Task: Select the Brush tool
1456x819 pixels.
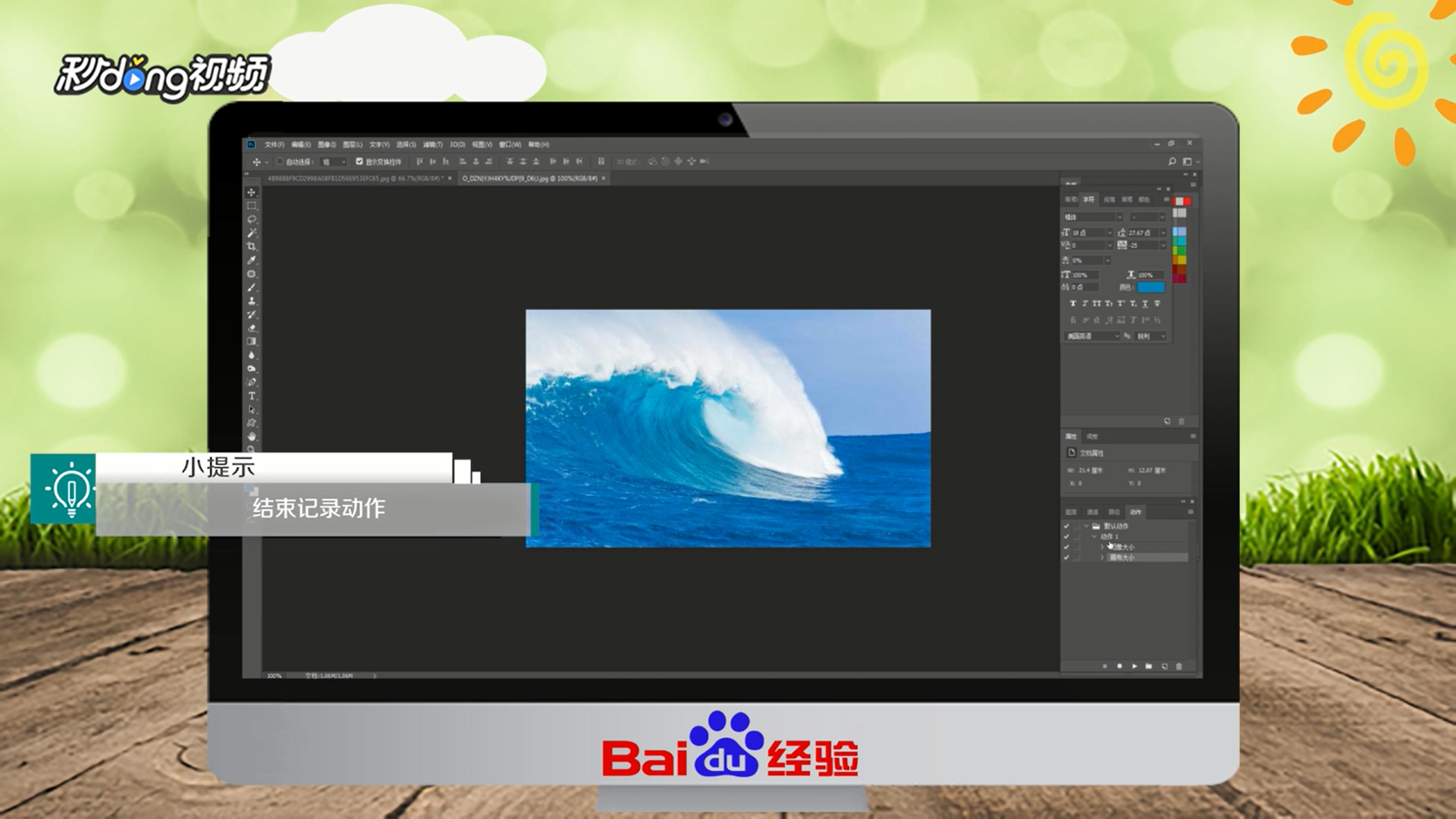Action: [x=252, y=287]
